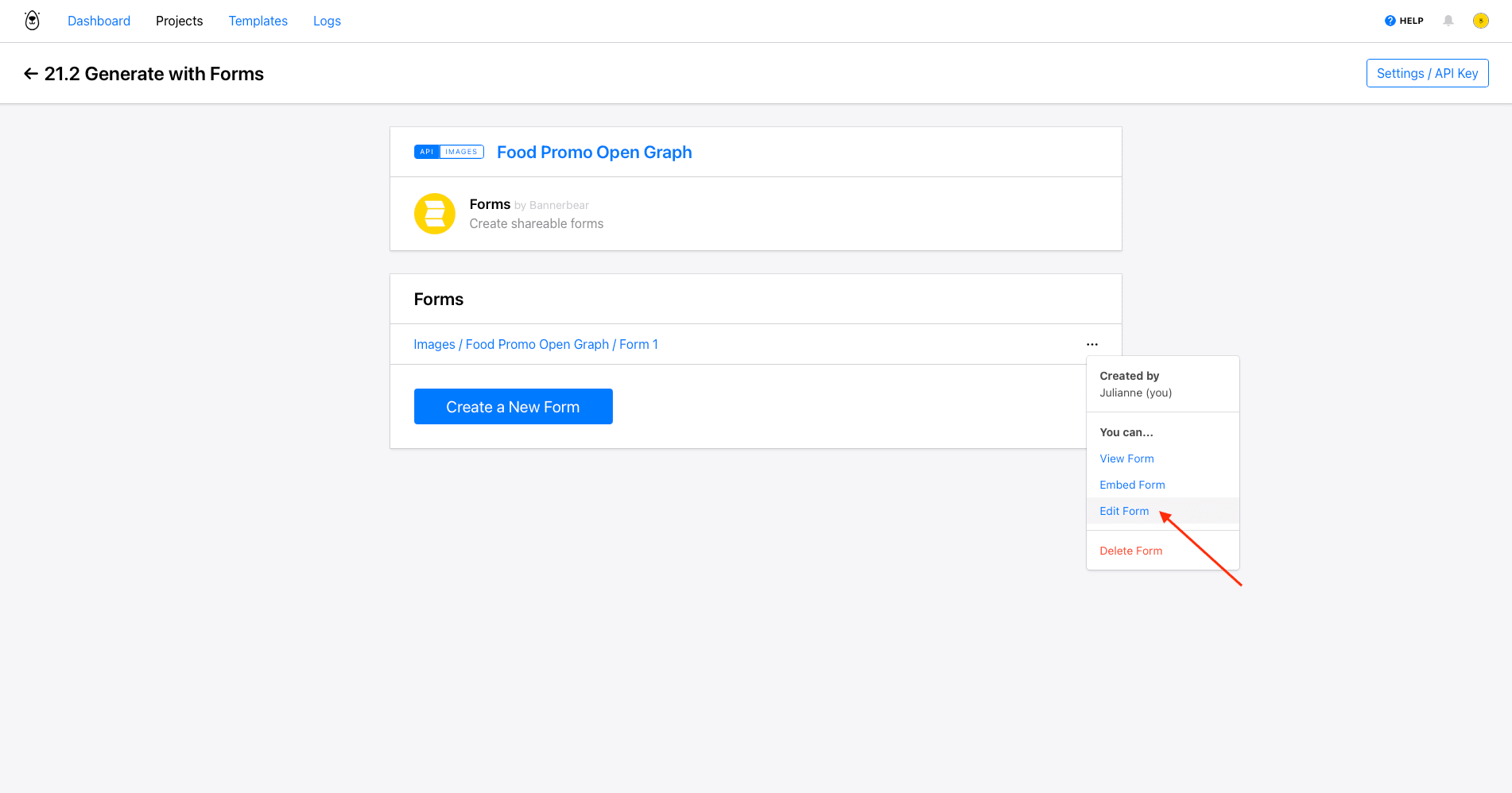Open the yellow user avatar menu

pos(1481,20)
